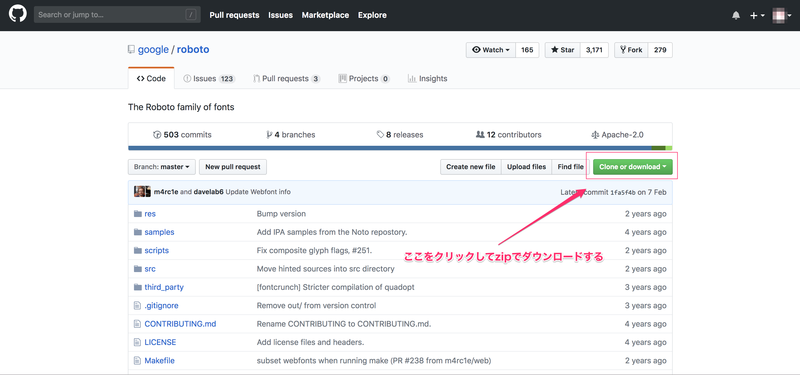The width and height of the screenshot is (800, 375).
Task: Click the file icon beside .gitignore
Action: coord(137,306)
